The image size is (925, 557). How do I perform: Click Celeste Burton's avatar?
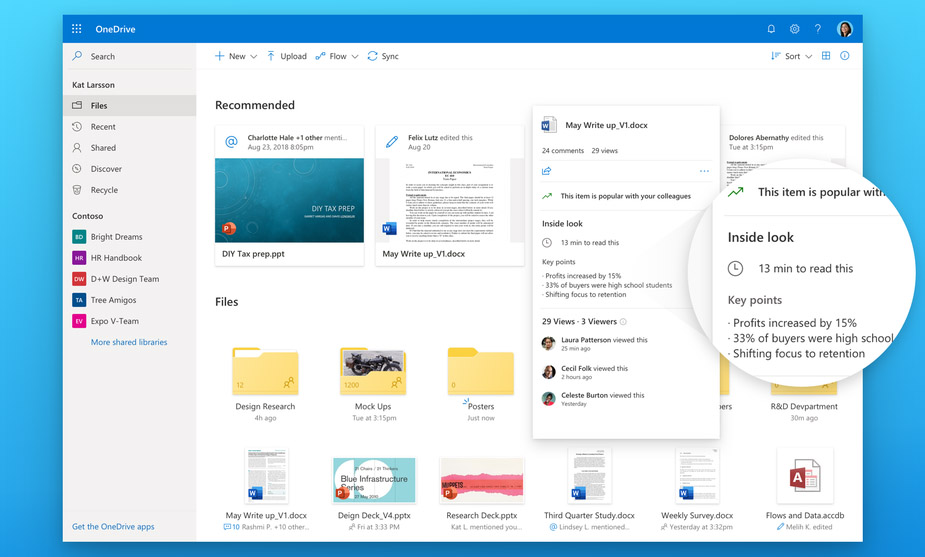pyautogui.click(x=549, y=399)
